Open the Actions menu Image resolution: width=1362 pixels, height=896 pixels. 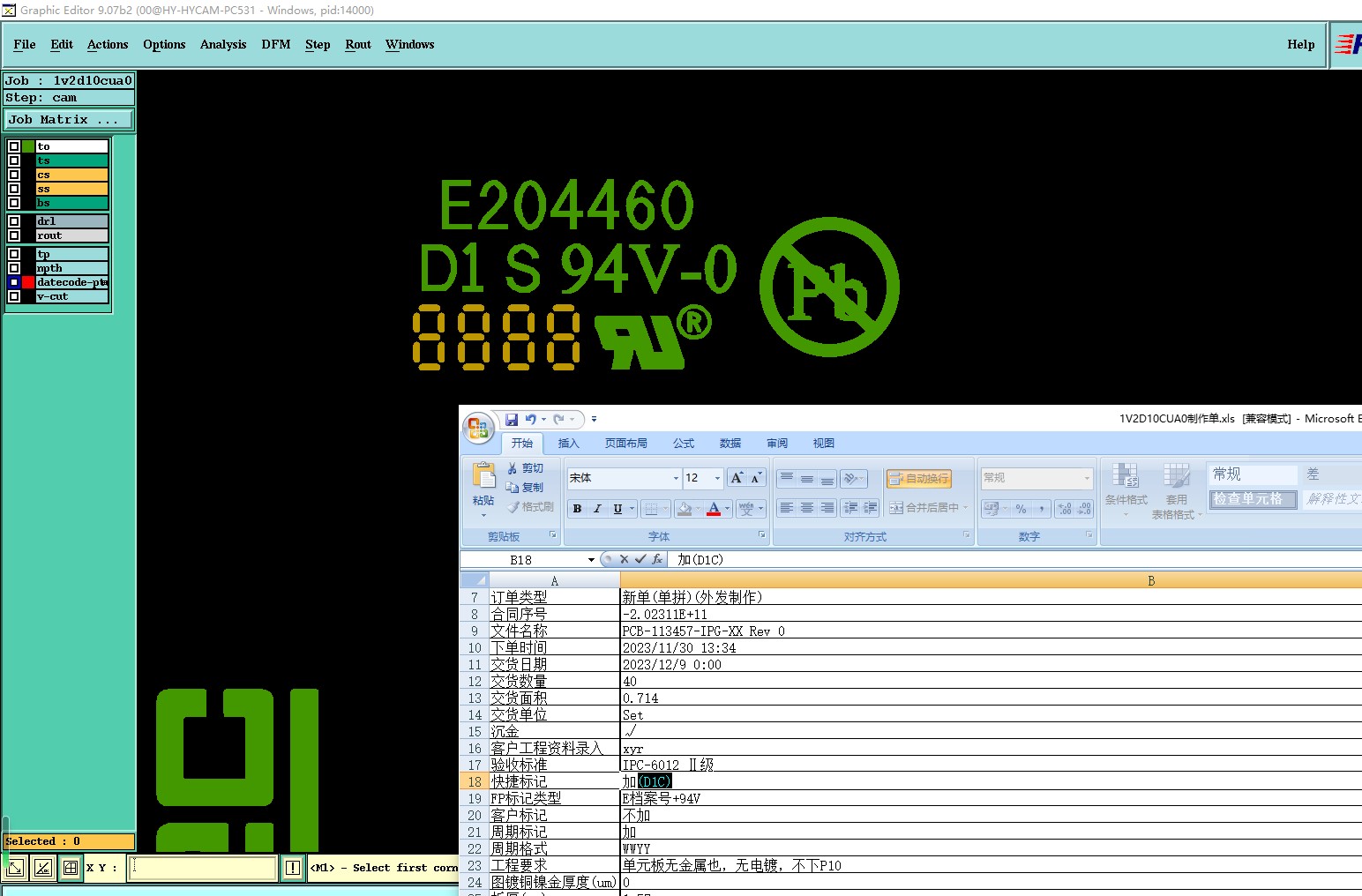pos(108,44)
